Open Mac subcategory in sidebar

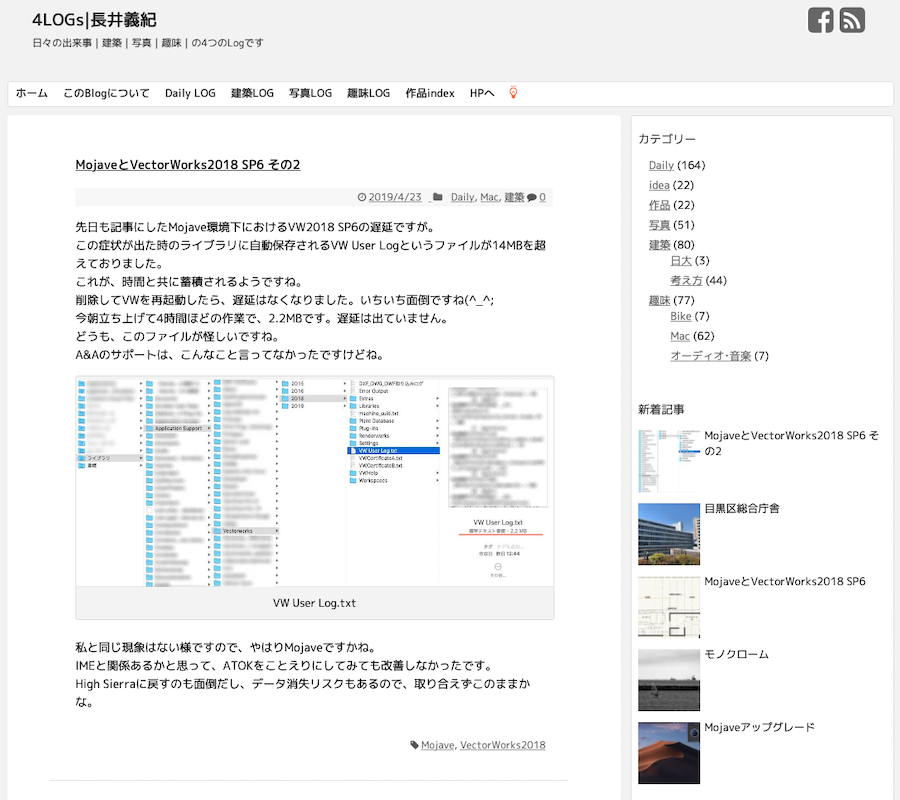pyautogui.click(x=680, y=336)
